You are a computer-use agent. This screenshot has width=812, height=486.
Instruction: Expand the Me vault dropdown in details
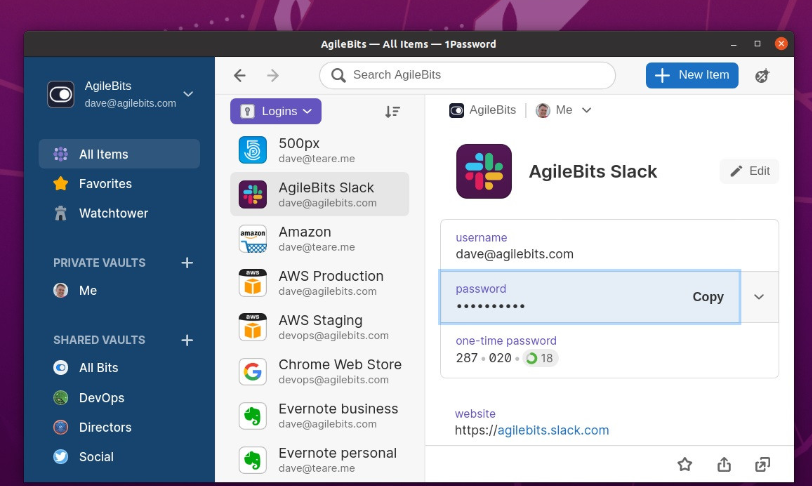click(586, 110)
